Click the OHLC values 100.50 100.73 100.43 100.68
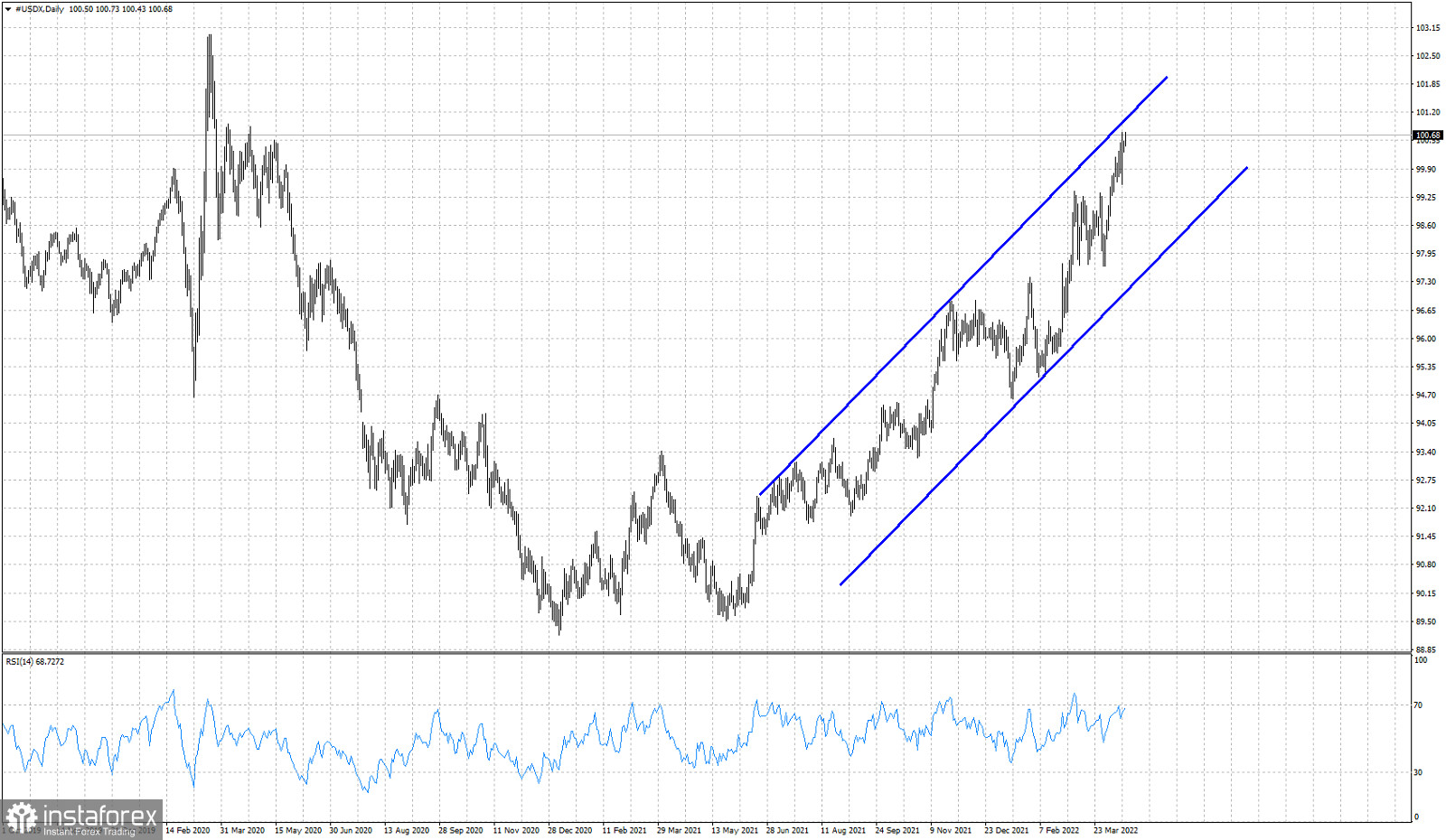 [x=120, y=9]
